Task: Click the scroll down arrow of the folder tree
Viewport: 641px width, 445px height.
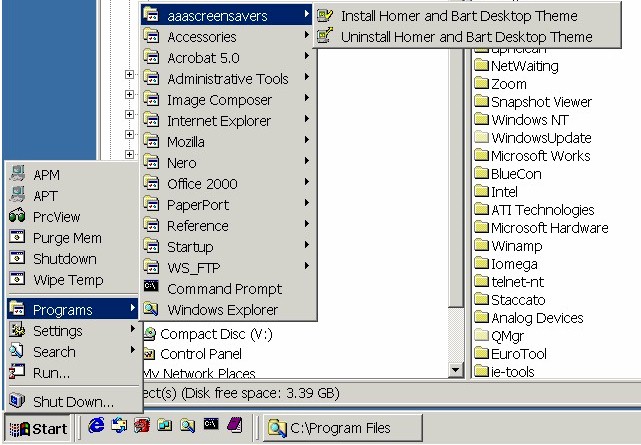Action: 455,370
